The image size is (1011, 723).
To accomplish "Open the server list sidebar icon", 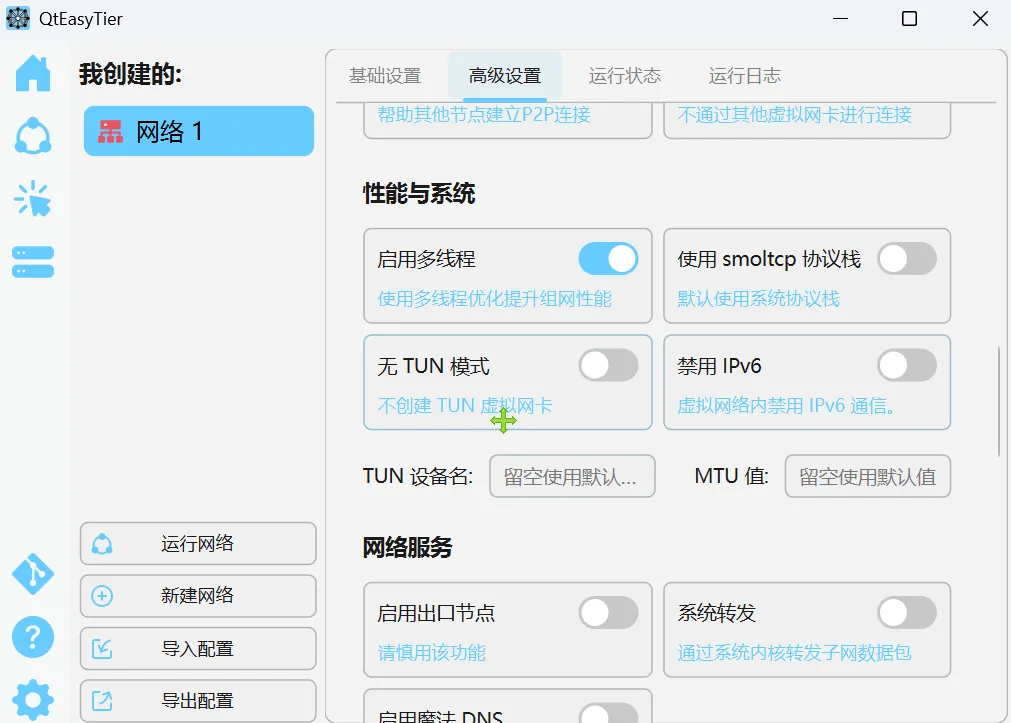I will point(33,262).
